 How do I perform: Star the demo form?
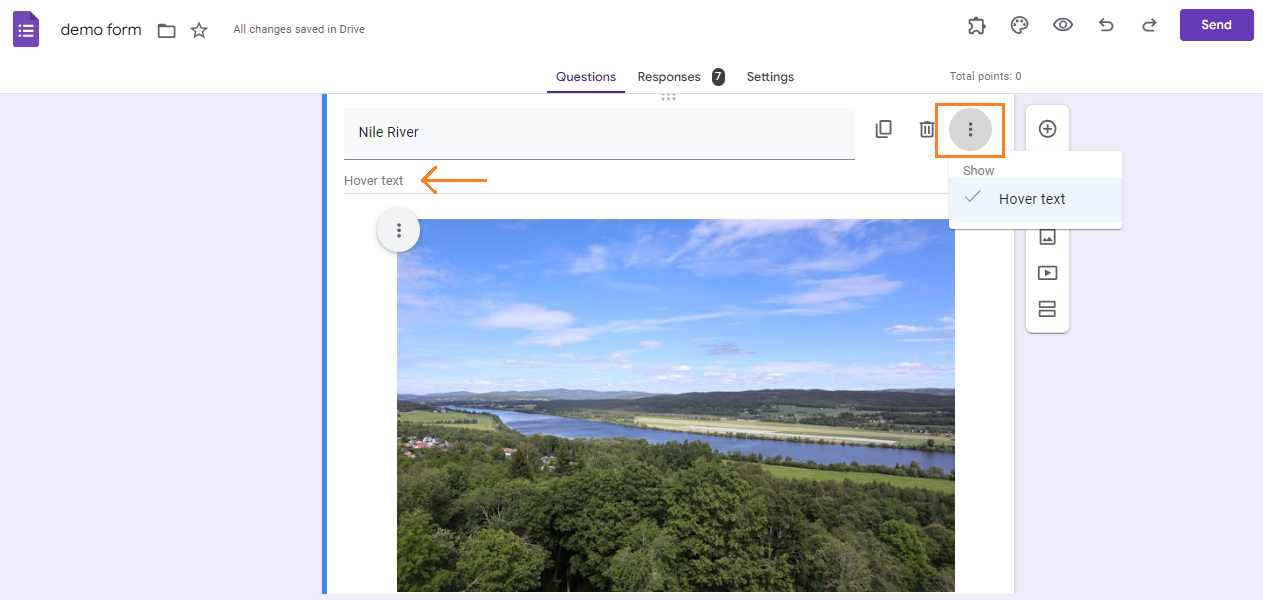(199, 30)
